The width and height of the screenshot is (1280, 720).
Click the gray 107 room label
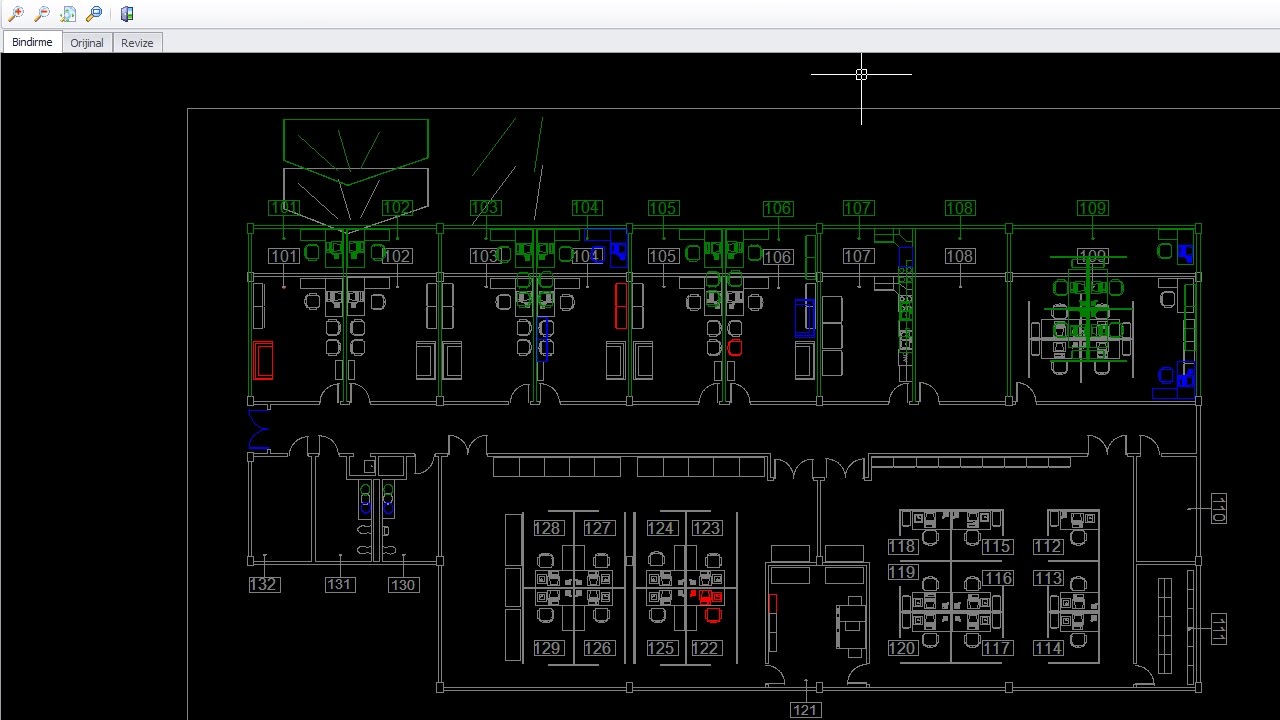pyautogui.click(x=858, y=256)
